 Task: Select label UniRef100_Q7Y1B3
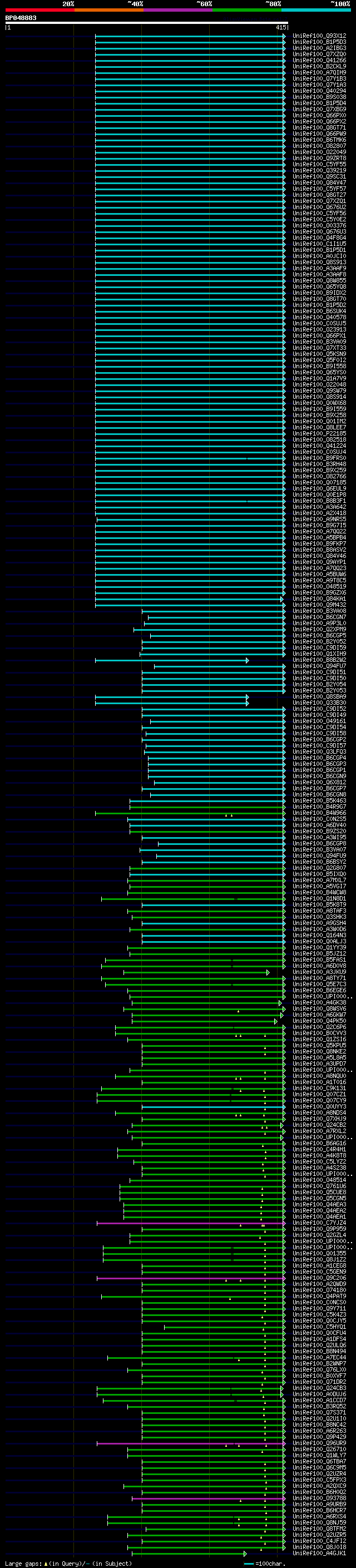319,78
